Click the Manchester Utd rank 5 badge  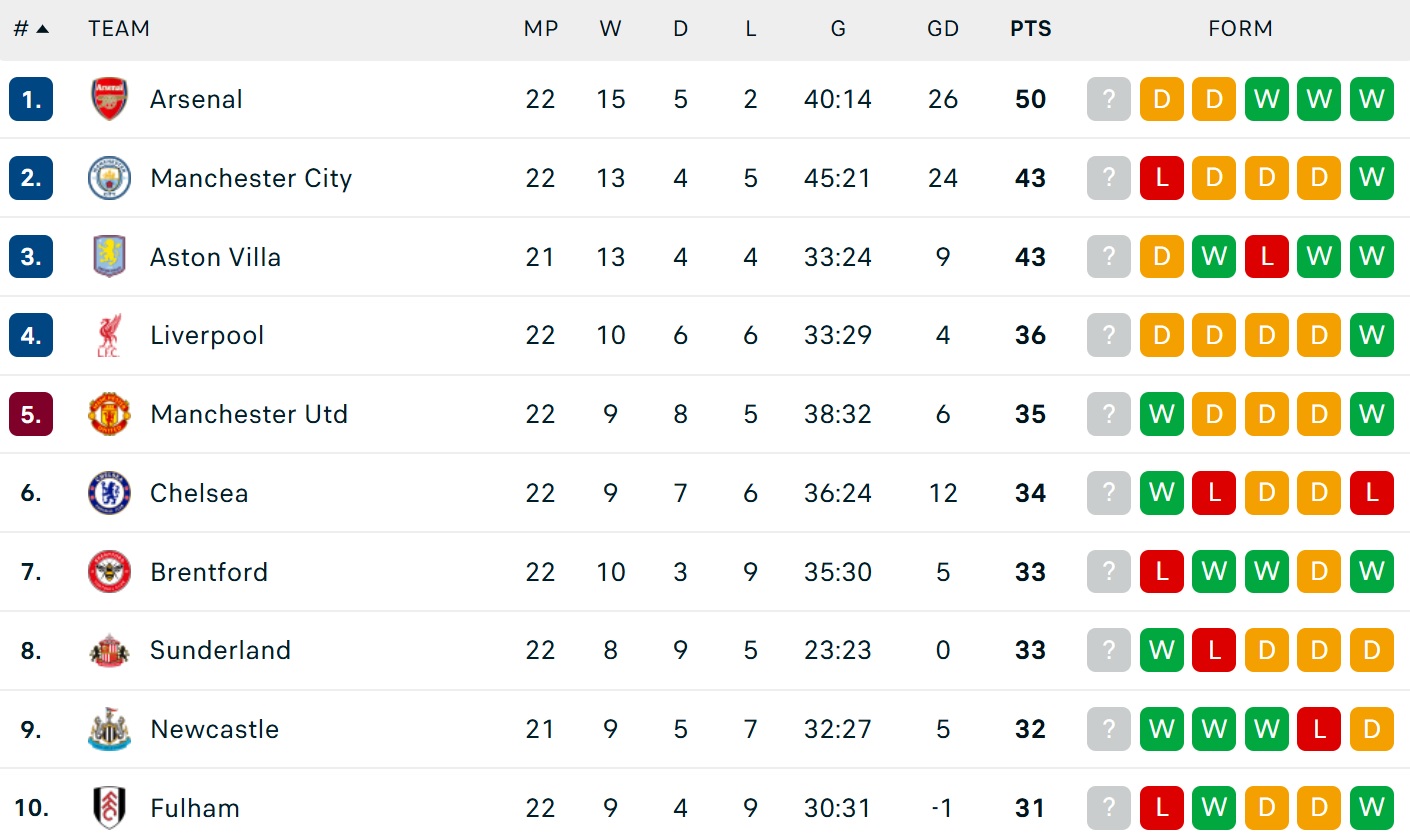click(31, 414)
